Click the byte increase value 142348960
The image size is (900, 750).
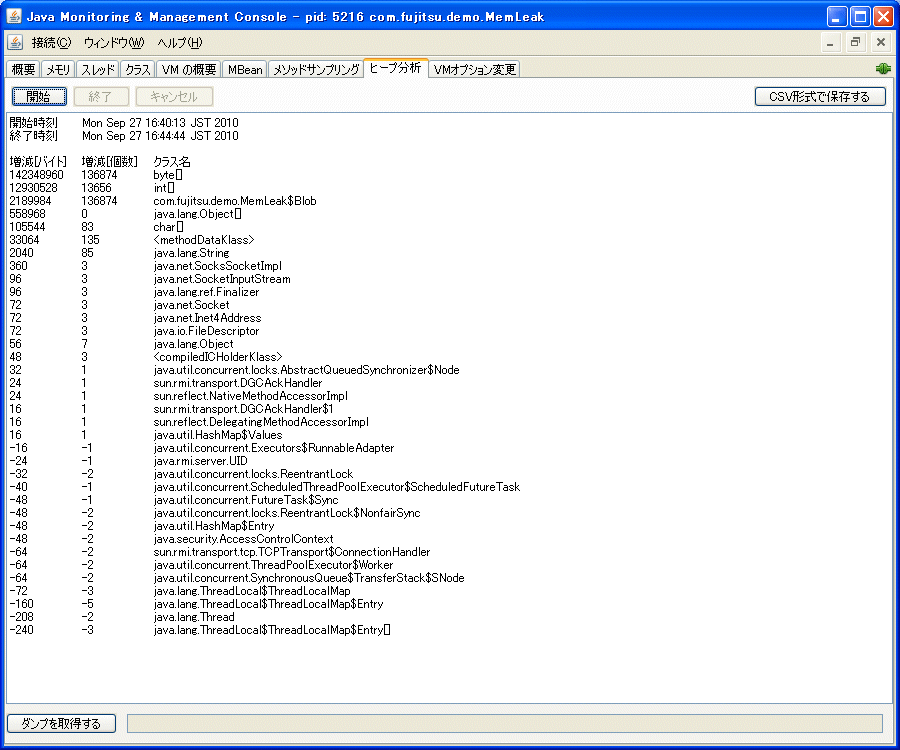[x=37, y=175]
